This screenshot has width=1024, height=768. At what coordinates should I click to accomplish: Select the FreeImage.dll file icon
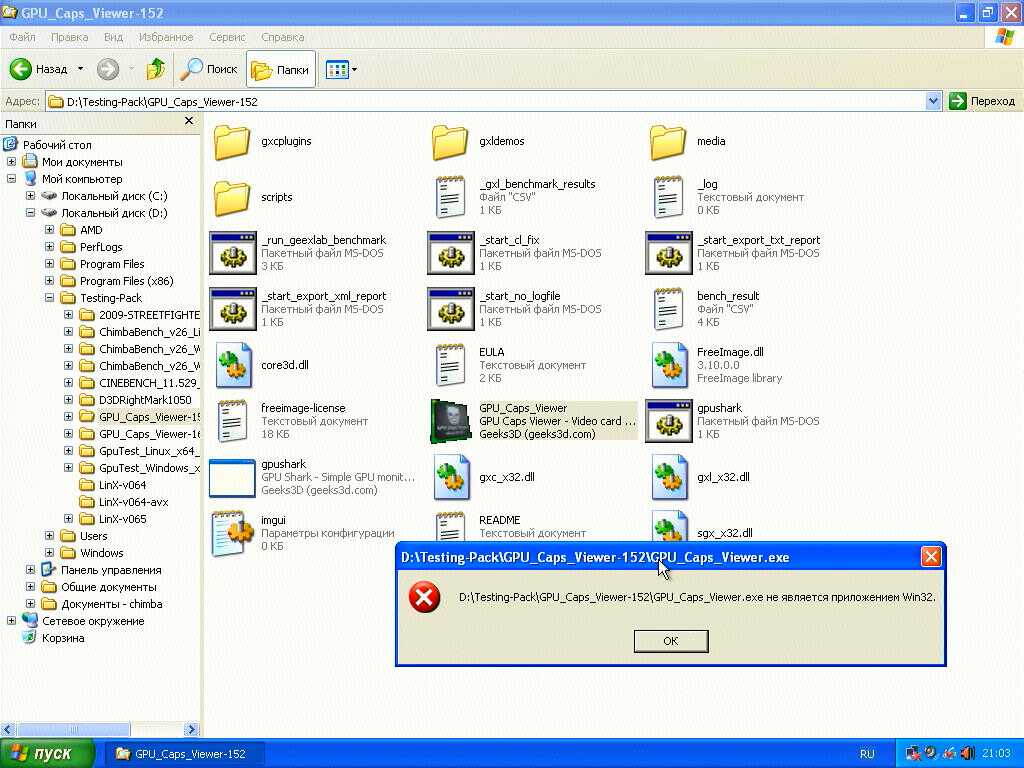[669, 366]
